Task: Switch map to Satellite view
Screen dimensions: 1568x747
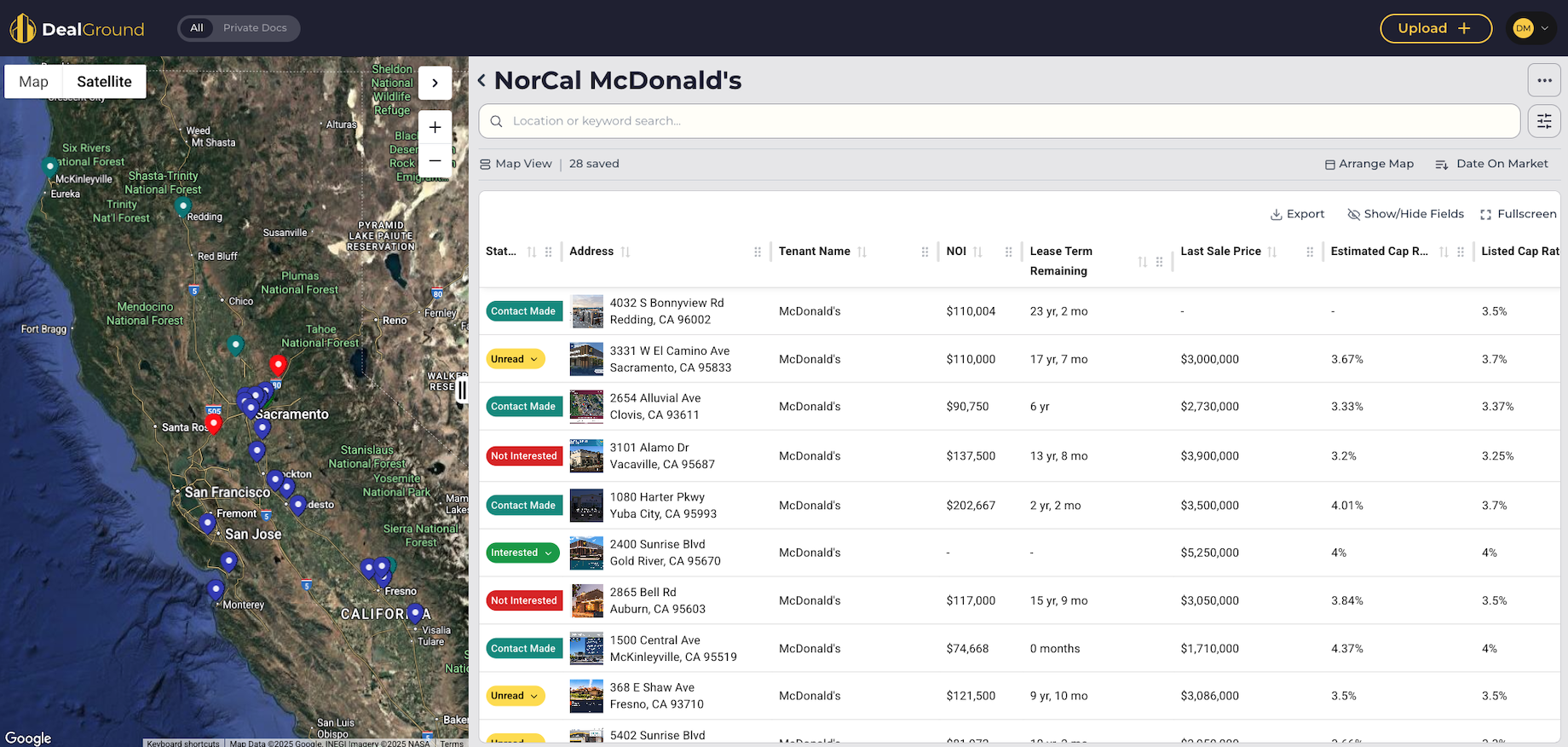Action: [x=104, y=82]
